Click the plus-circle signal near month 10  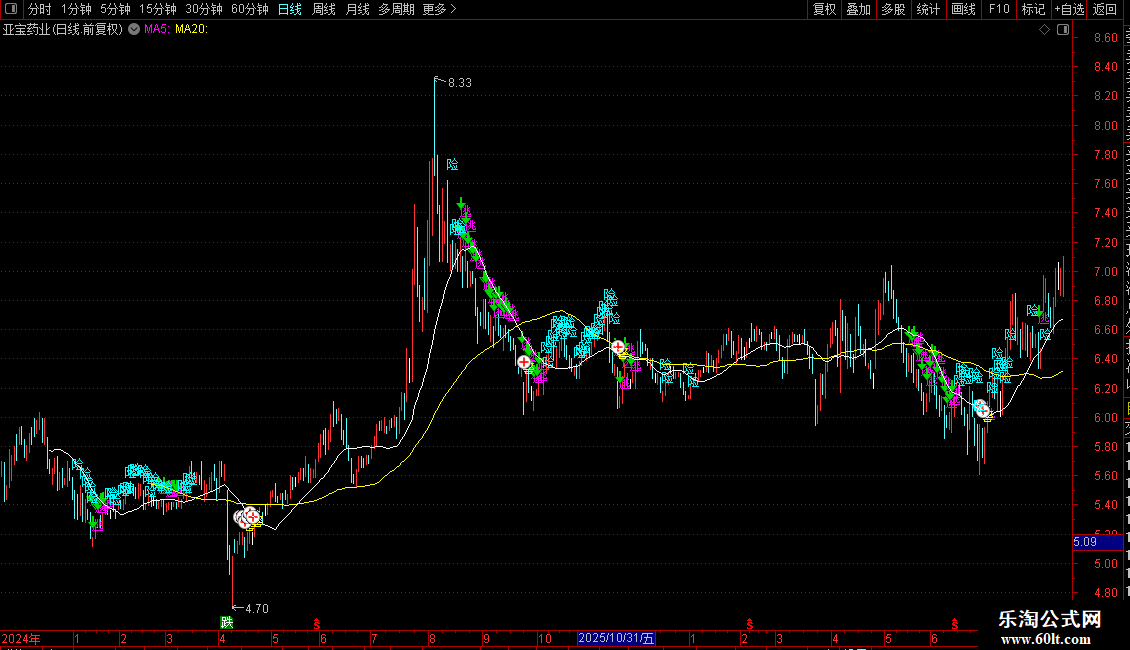tap(524, 362)
